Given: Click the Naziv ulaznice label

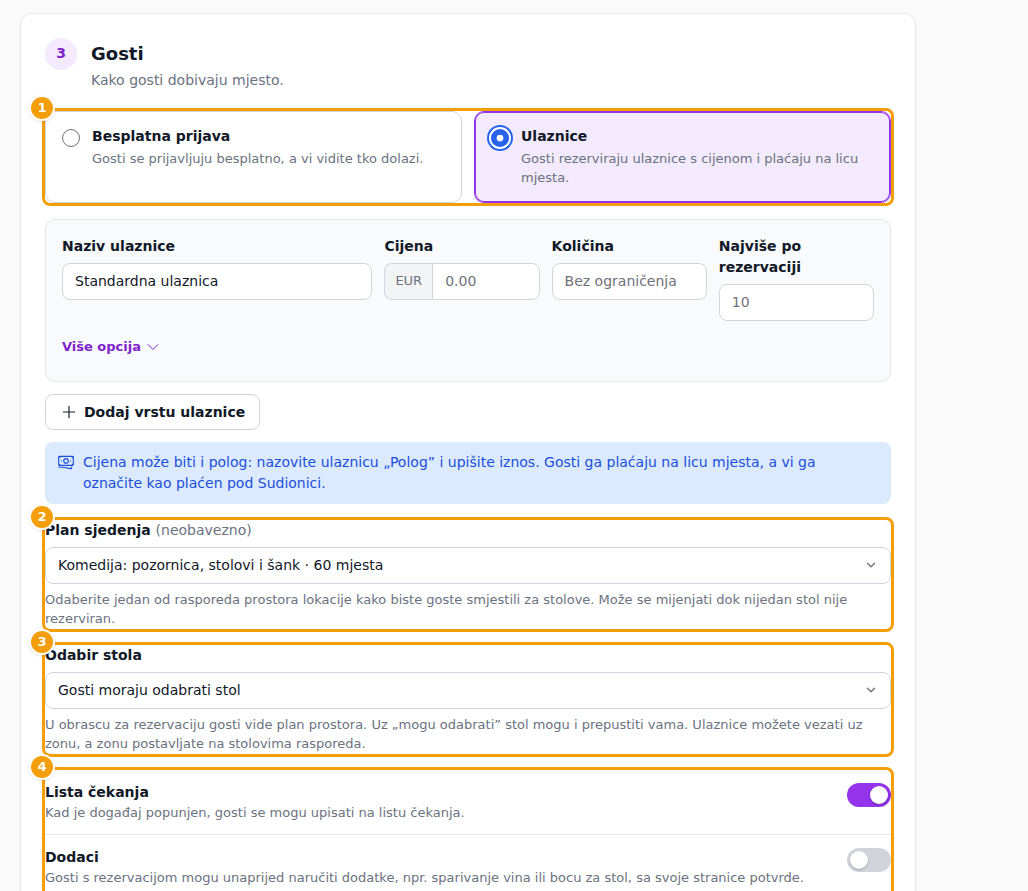Looking at the screenshot, I should tap(119, 247).
